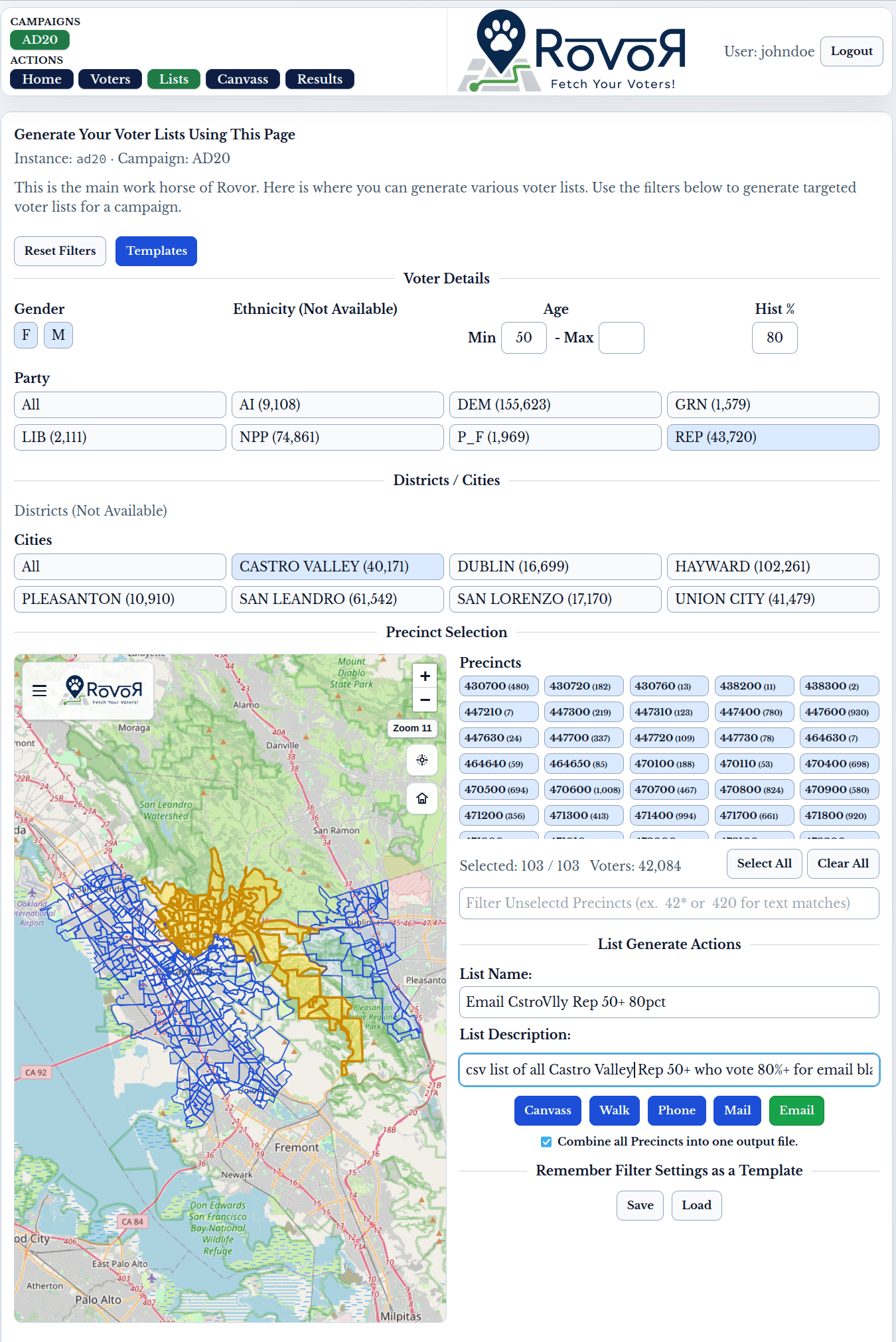
Task: Toggle precinct 447600
Action: (839, 712)
